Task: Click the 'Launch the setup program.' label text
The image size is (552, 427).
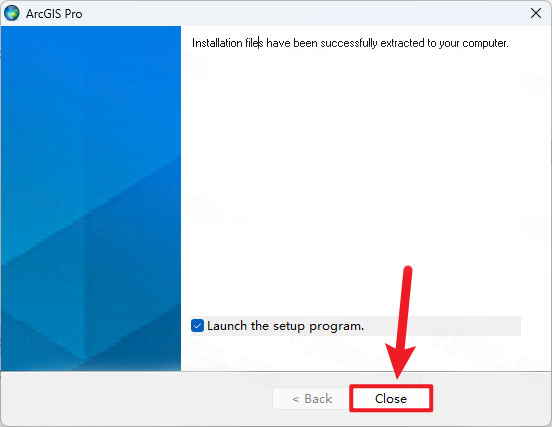Action: point(285,326)
